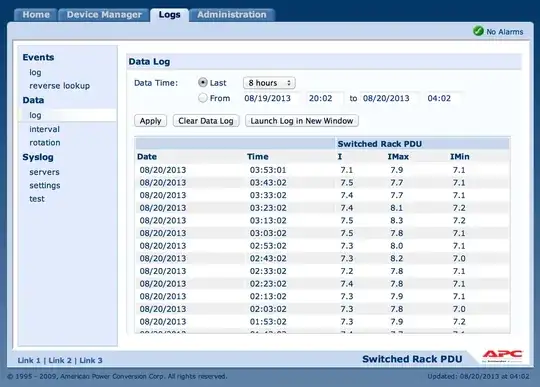The image size is (540, 387).
Task: Open the 8 hours dropdown
Action: tap(269, 83)
